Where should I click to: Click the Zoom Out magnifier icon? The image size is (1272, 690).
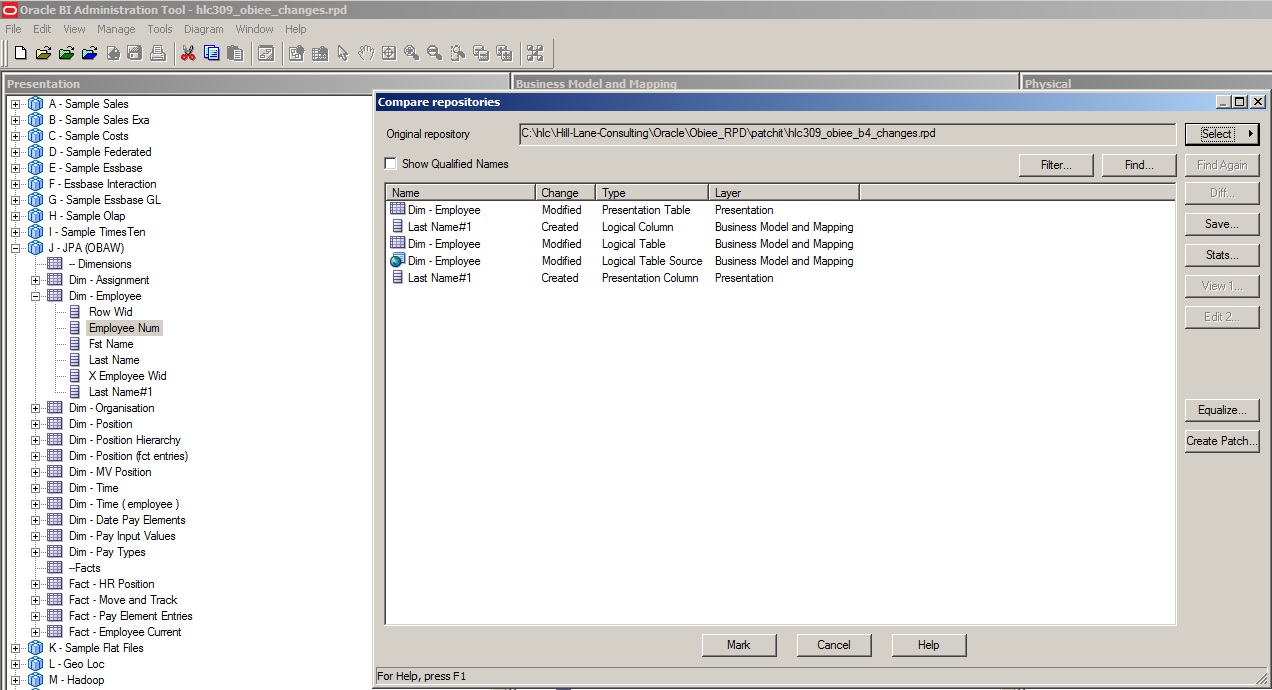tap(434, 53)
